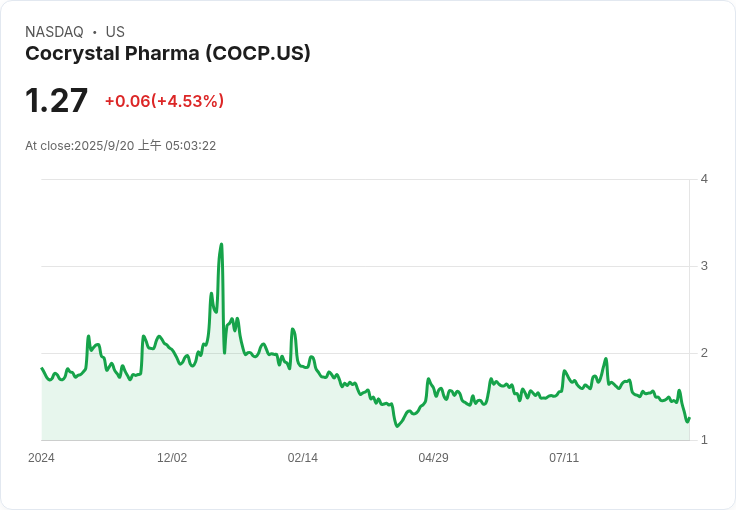The height and width of the screenshot is (510, 736).
Task: Click the highest peak of the price line
Action: [x=221, y=244]
